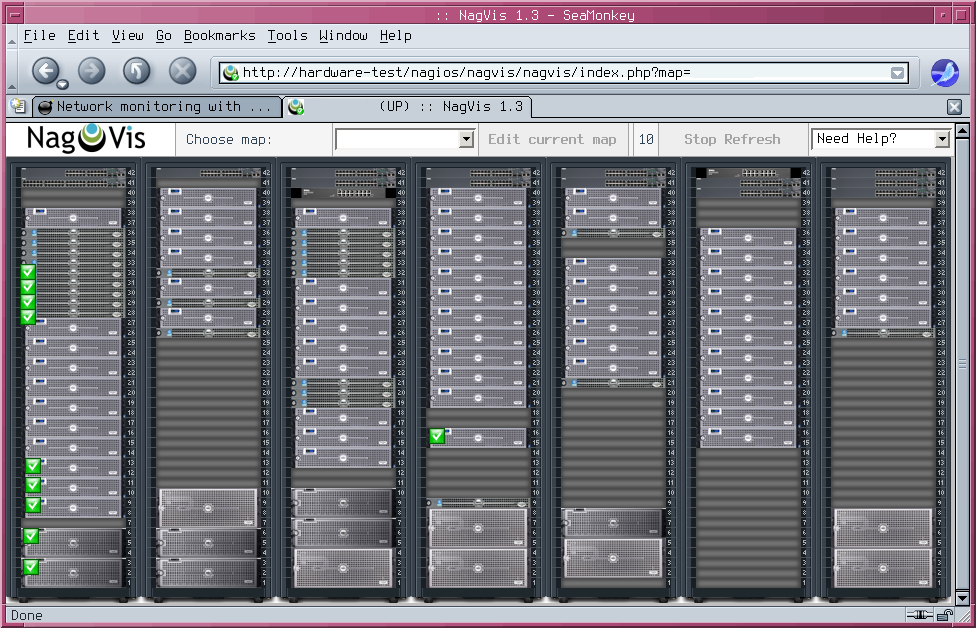Click green OK icon at first rack unit 6
The image size is (976, 628).
tap(30, 536)
